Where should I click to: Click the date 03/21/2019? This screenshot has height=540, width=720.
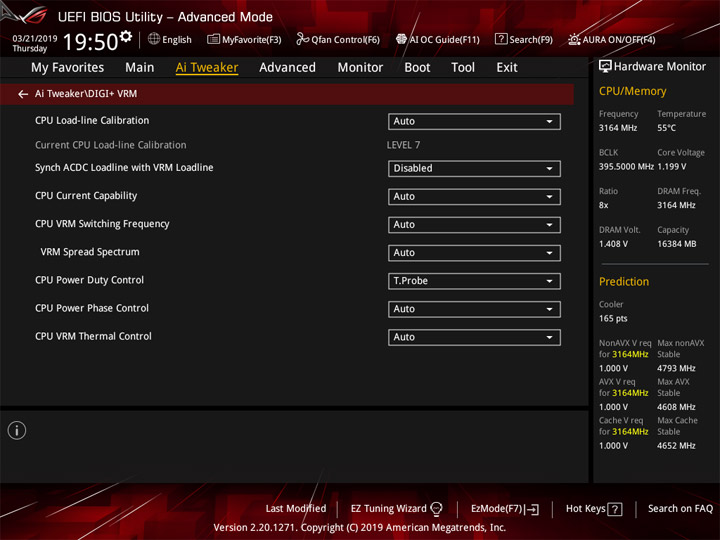(x=35, y=39)
